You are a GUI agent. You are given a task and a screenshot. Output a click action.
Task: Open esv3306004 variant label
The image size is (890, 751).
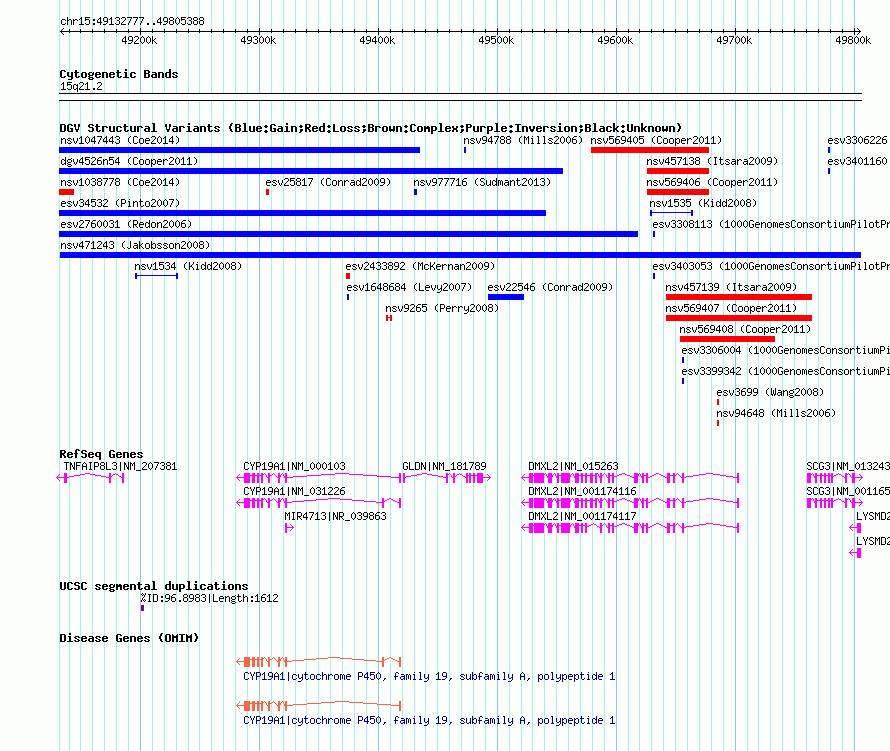[786, 350]
